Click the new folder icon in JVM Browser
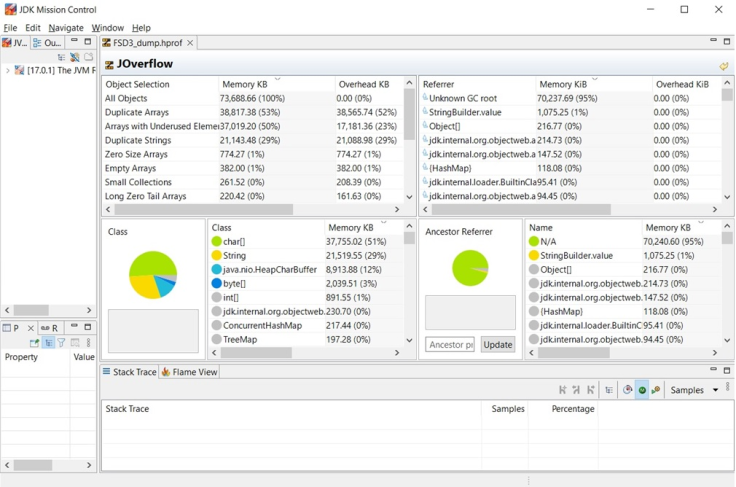 pyautogui.click(x=88, y=57)
